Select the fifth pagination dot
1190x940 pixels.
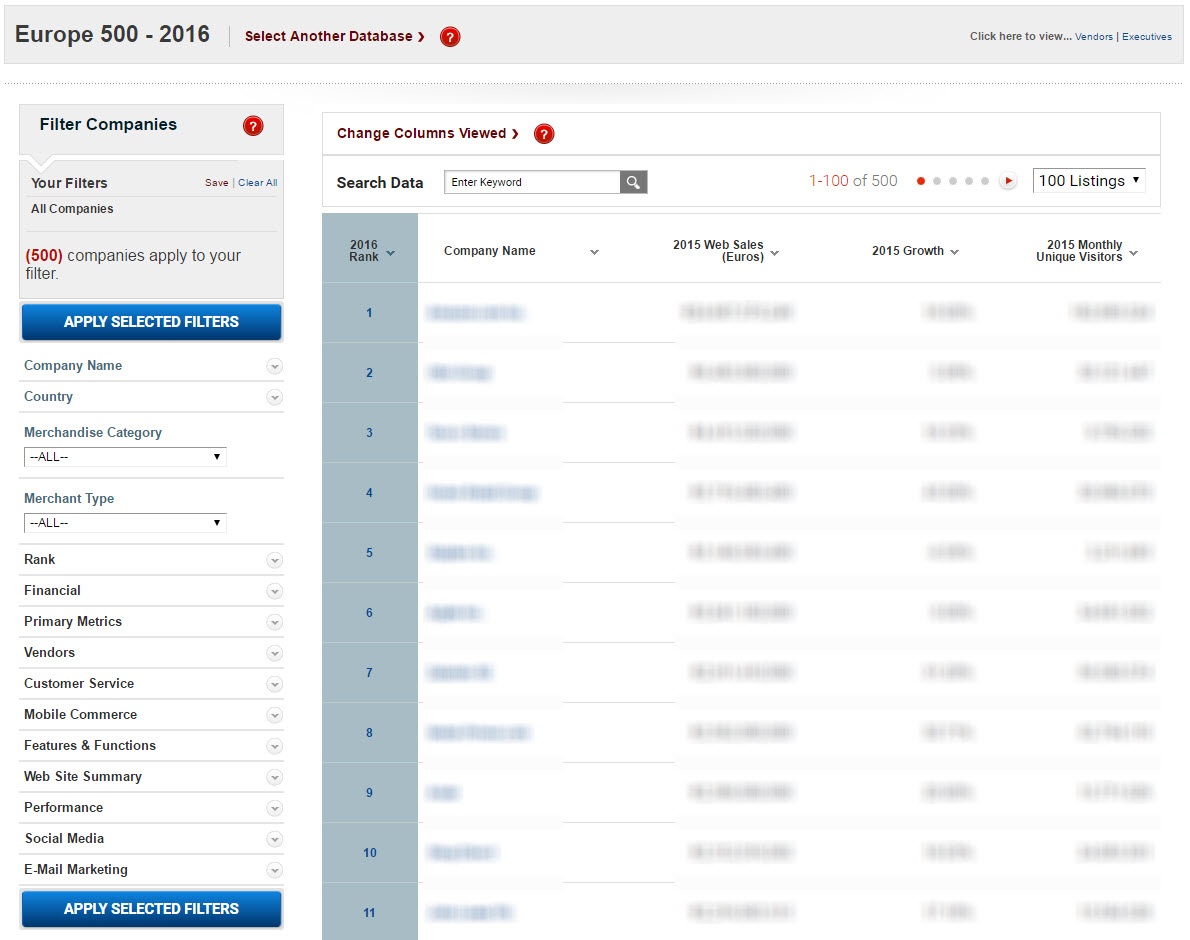coord(984,181)
